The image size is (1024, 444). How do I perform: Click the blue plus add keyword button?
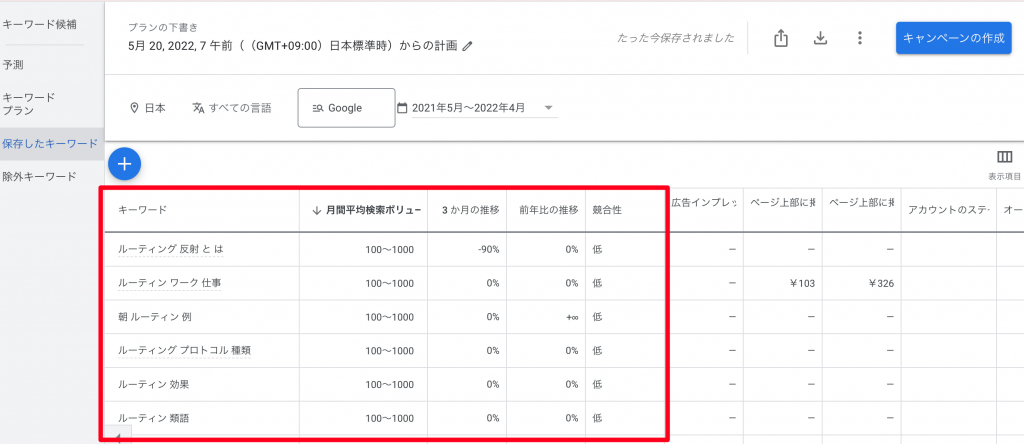124,162
